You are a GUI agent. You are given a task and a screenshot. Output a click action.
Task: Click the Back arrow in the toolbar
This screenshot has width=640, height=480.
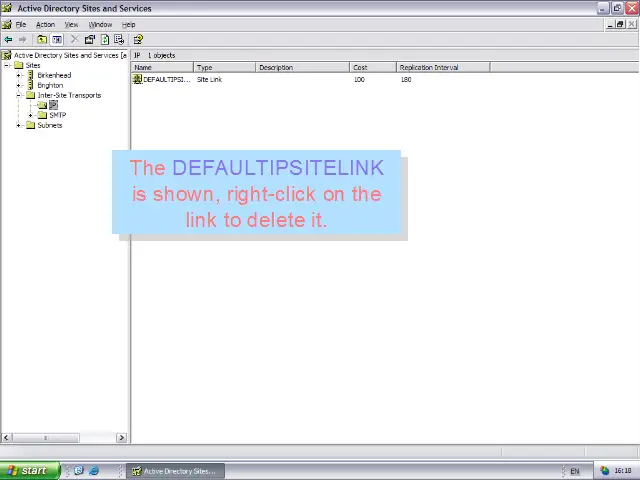[x=8, y=40]
